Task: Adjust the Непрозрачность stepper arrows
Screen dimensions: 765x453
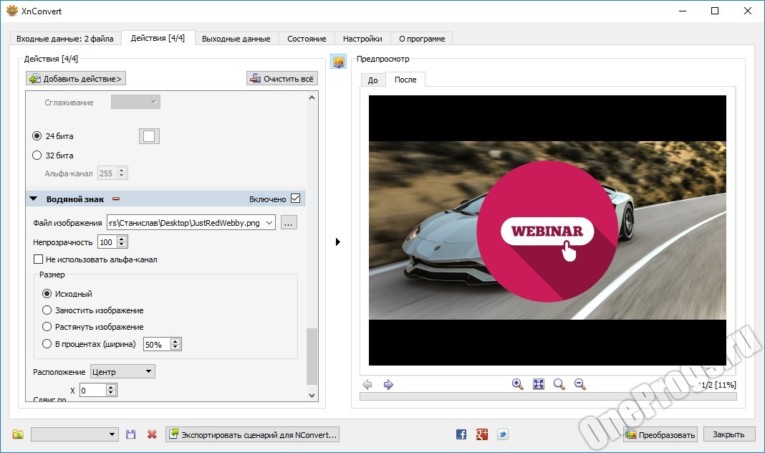Action: [x=122, y=242]
